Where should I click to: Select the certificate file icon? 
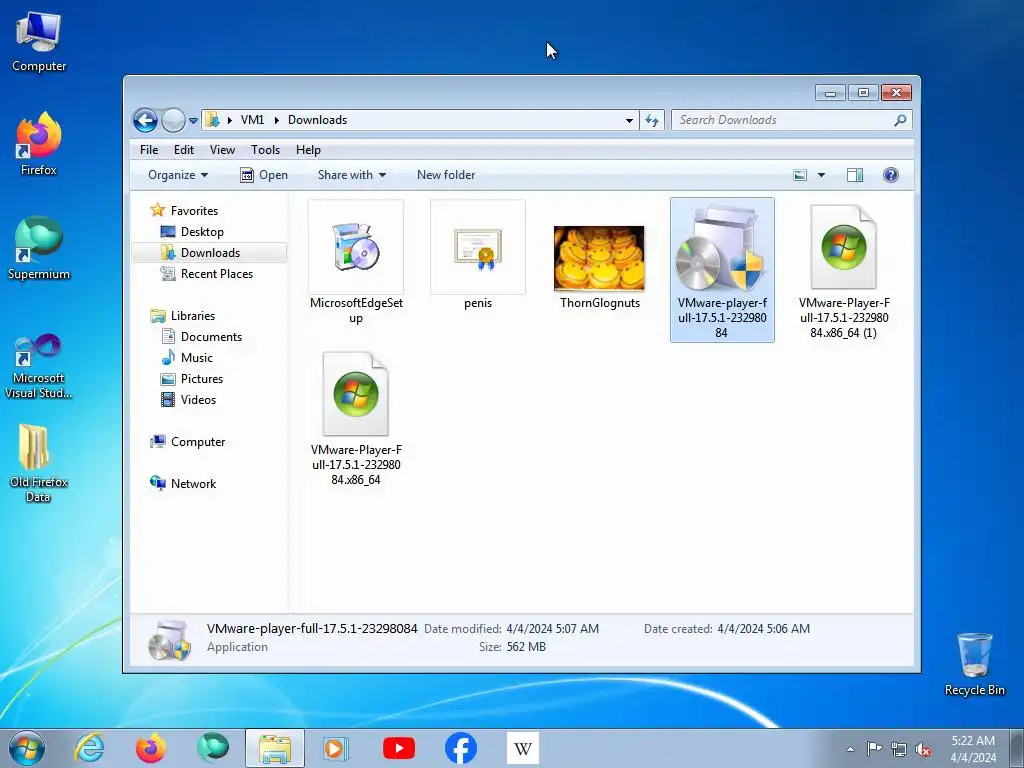click(x=478, y=248)
